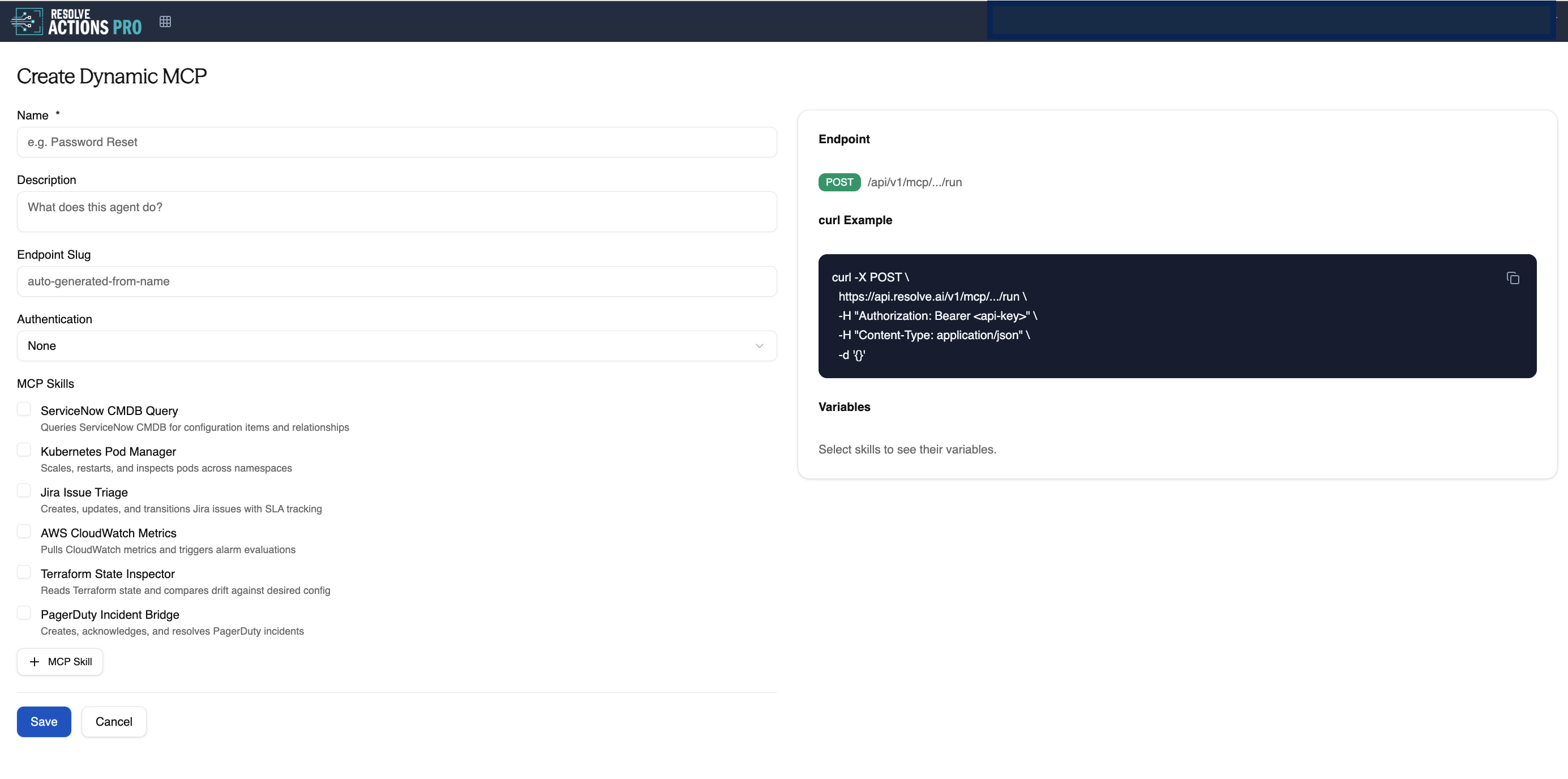Check the PagerDuty Incident Bridge skill
The height and width of the screenshot is (779, 1568).
(x=24, y=613)
